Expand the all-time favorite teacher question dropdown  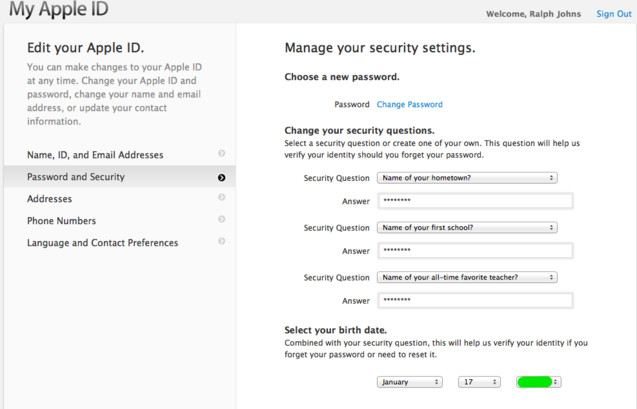tap(466, 278)
